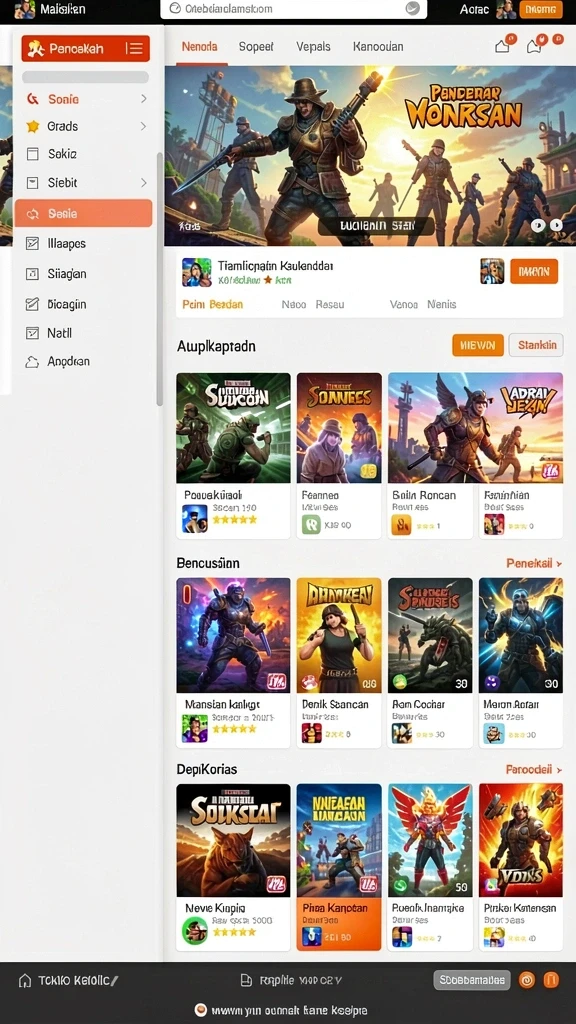
Task: Click the red icon beside Sonie
Action: (x=33, y=99)
